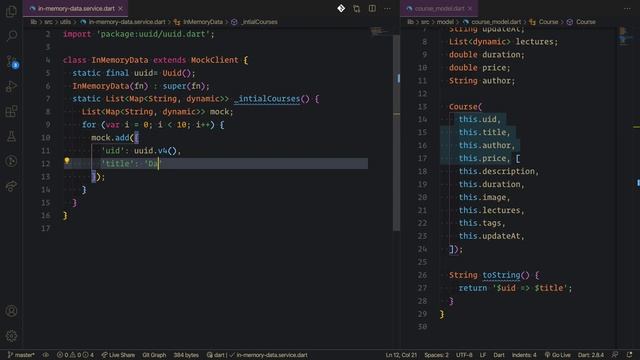This screenshot has width=640, height=360.
Task: Open errors and warnings count in status bar
Action: [76, 355]
